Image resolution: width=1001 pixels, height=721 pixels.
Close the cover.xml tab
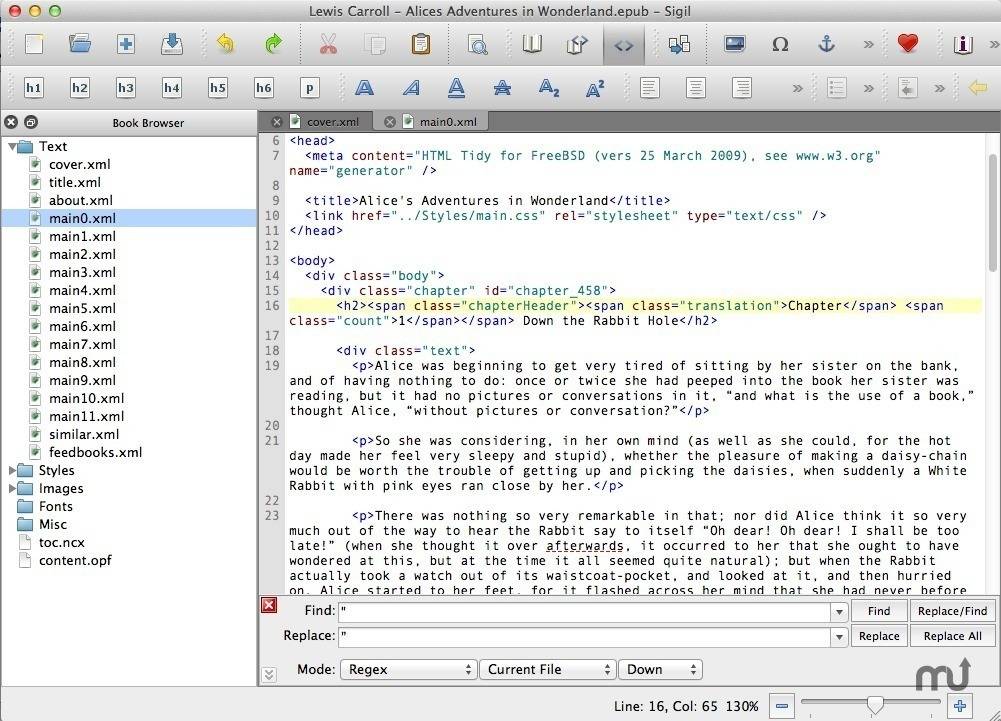(276, 121)
